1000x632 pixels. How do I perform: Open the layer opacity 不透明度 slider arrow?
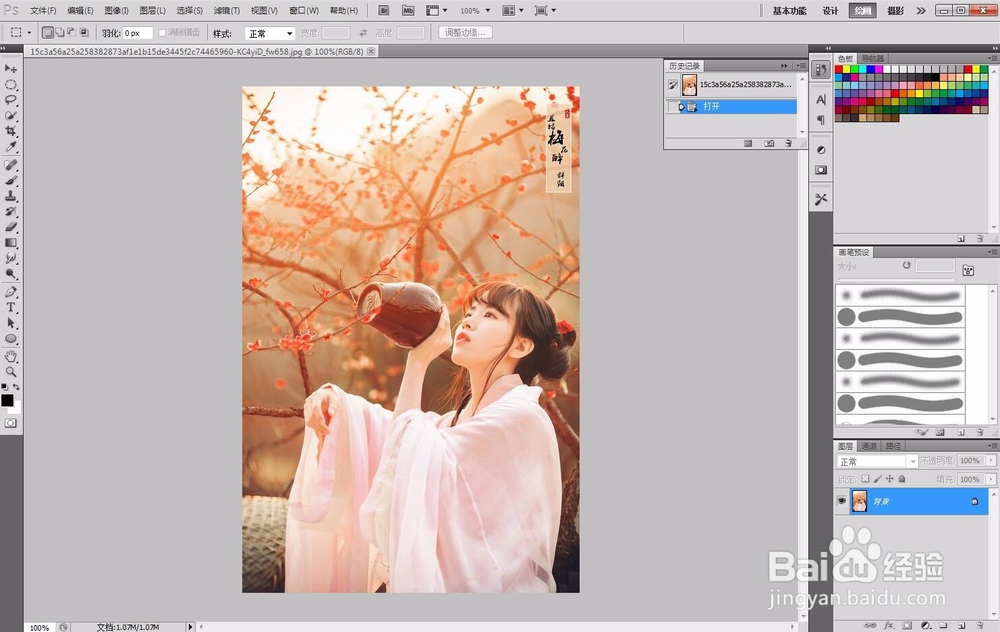click(x=991, y=460)
